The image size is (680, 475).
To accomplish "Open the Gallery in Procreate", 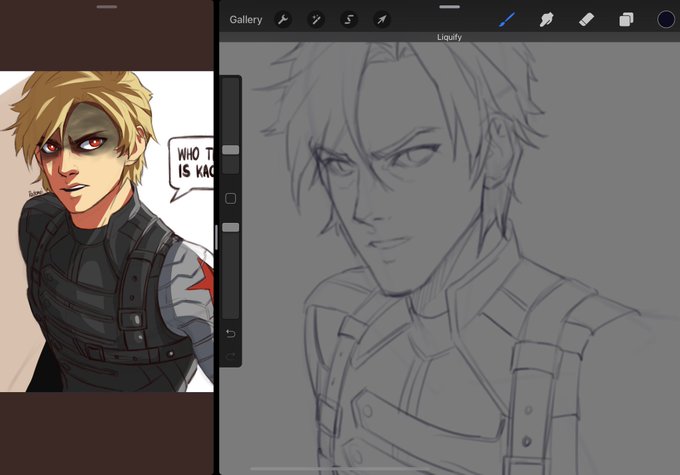I will pyautogui.click(x=245, y=20).
